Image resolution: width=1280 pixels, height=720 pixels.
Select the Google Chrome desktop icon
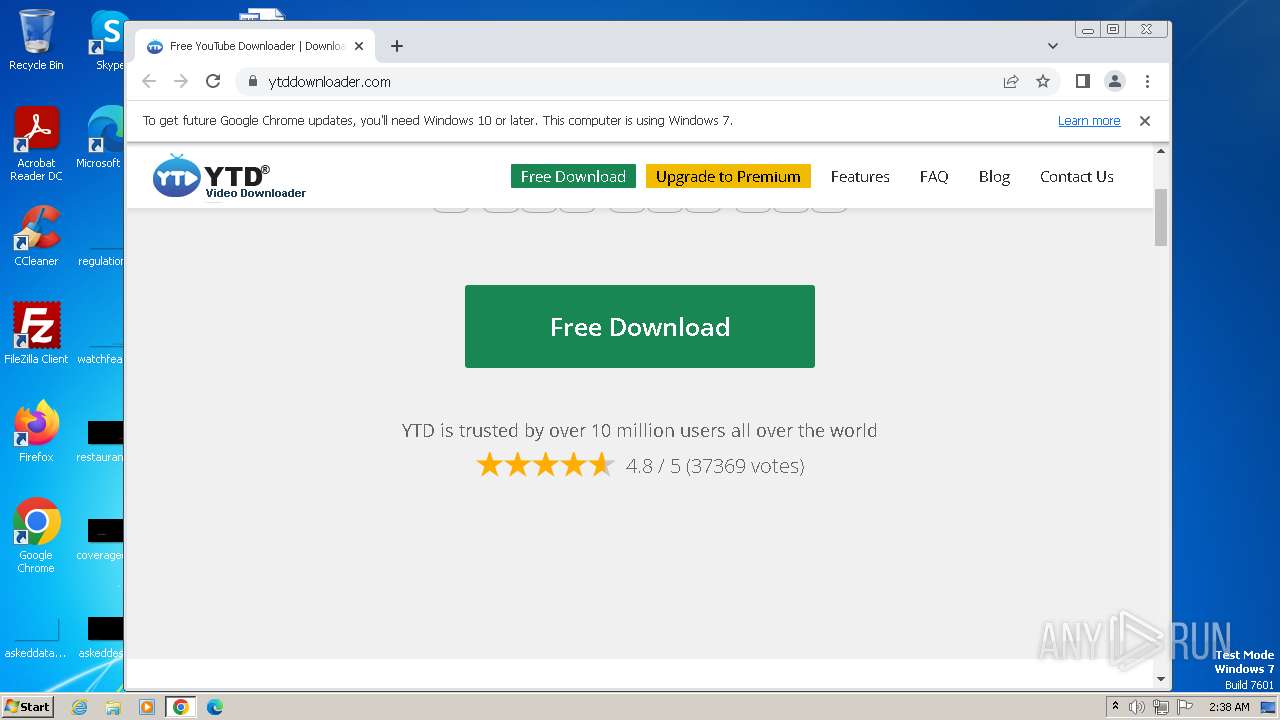36,536
